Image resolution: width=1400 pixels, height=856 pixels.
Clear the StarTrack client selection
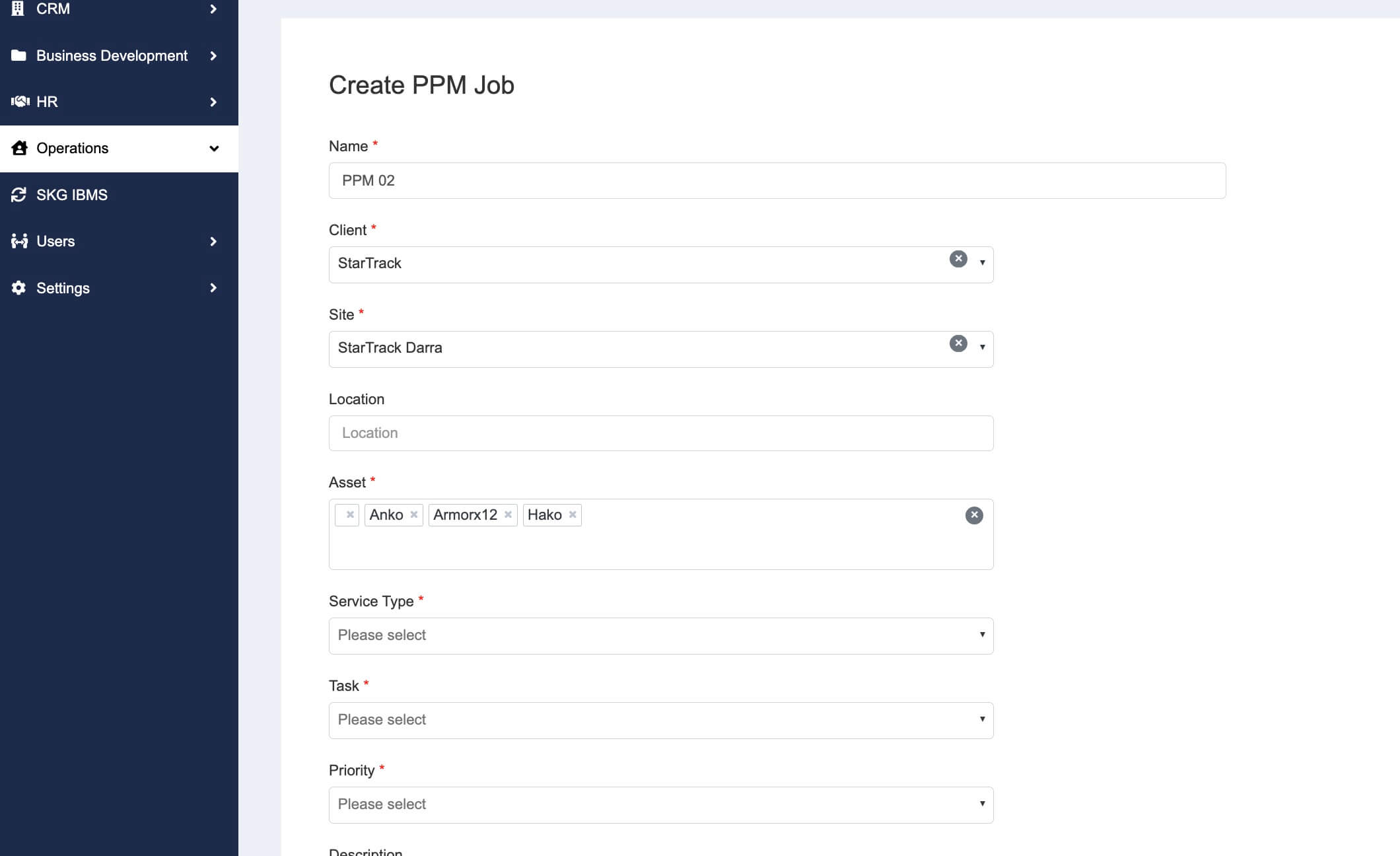tap(958, 259)
